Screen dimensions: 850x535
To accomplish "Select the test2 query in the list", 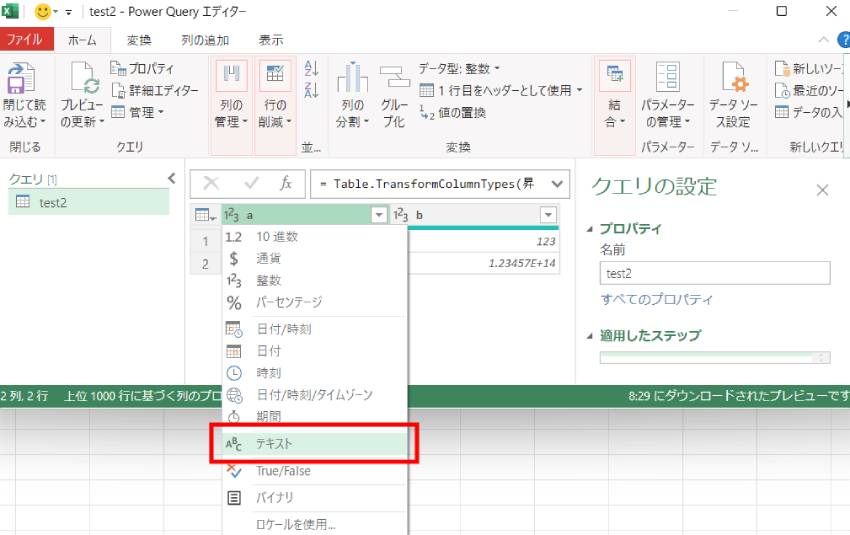I will [88, 202].
